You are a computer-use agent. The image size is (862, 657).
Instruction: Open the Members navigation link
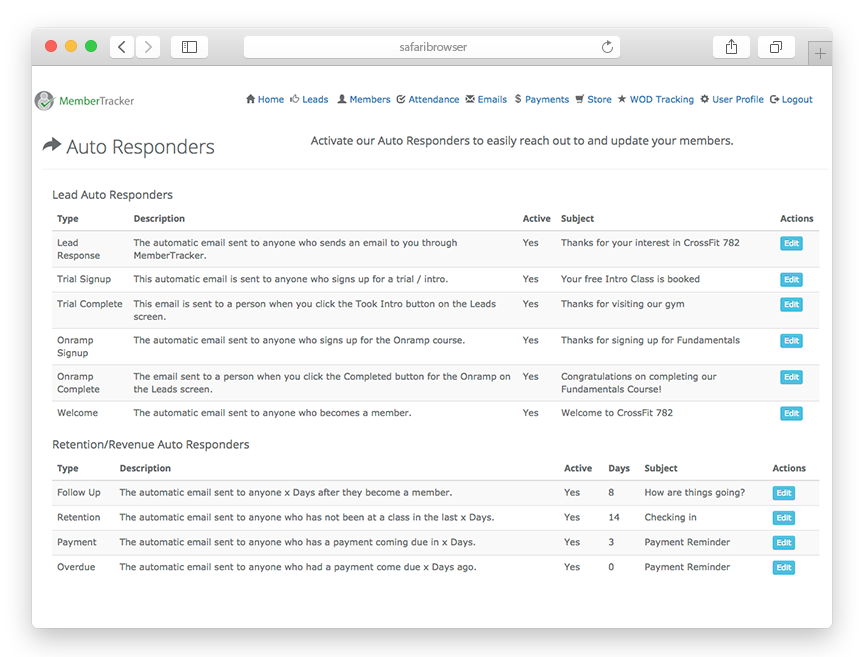[x=363, y=100]
